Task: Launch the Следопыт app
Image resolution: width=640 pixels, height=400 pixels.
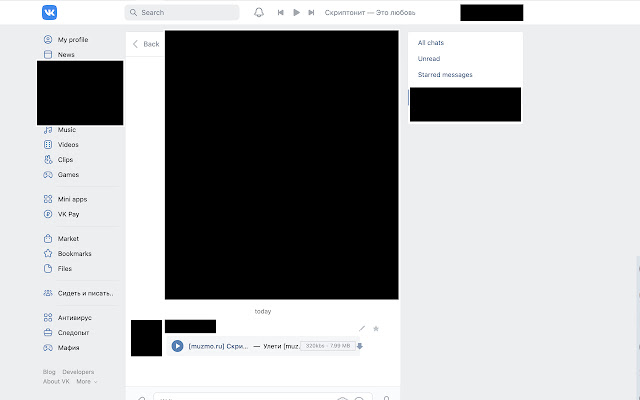Action: pyautogui.click(x=66, y=333)
